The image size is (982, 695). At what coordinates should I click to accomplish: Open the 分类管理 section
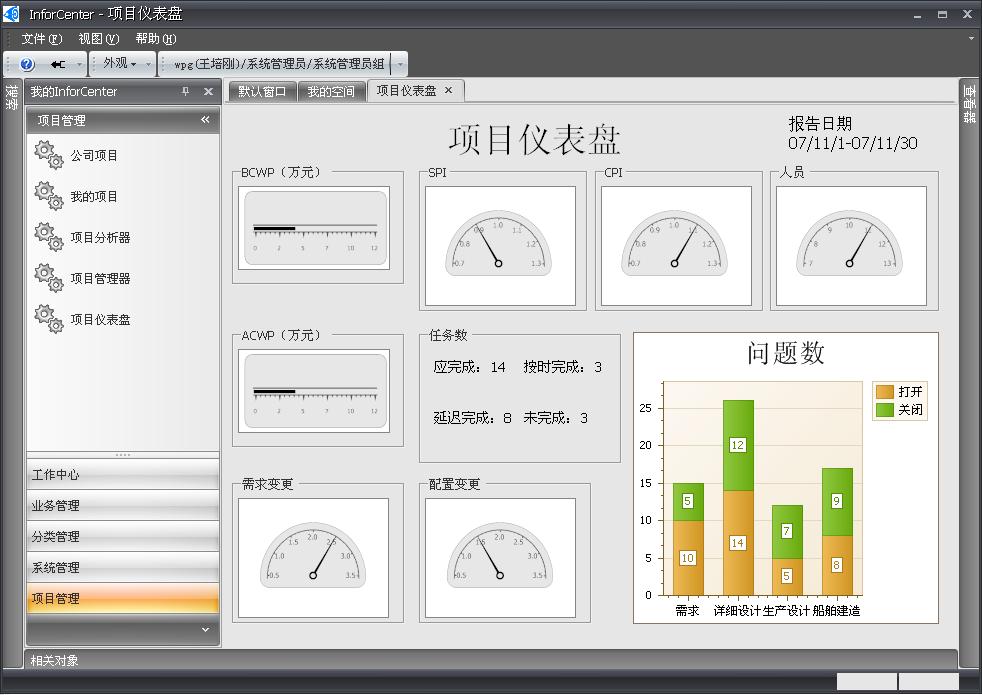[x=123, y=537]
